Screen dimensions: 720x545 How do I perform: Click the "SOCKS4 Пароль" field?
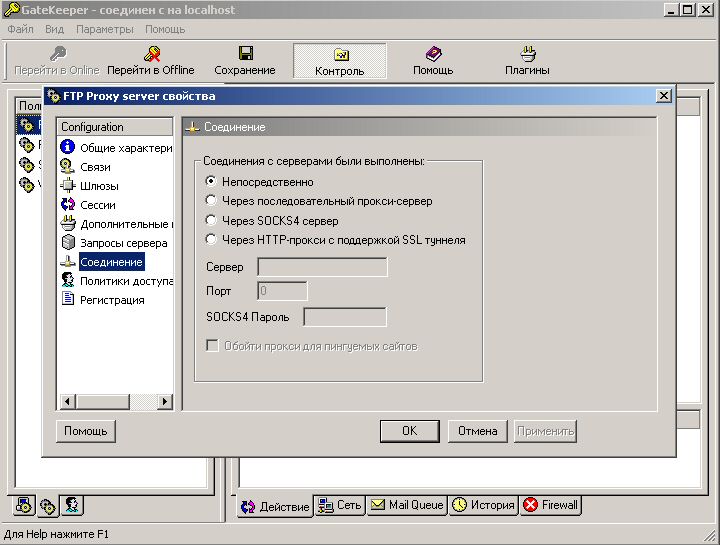point(345,317)
